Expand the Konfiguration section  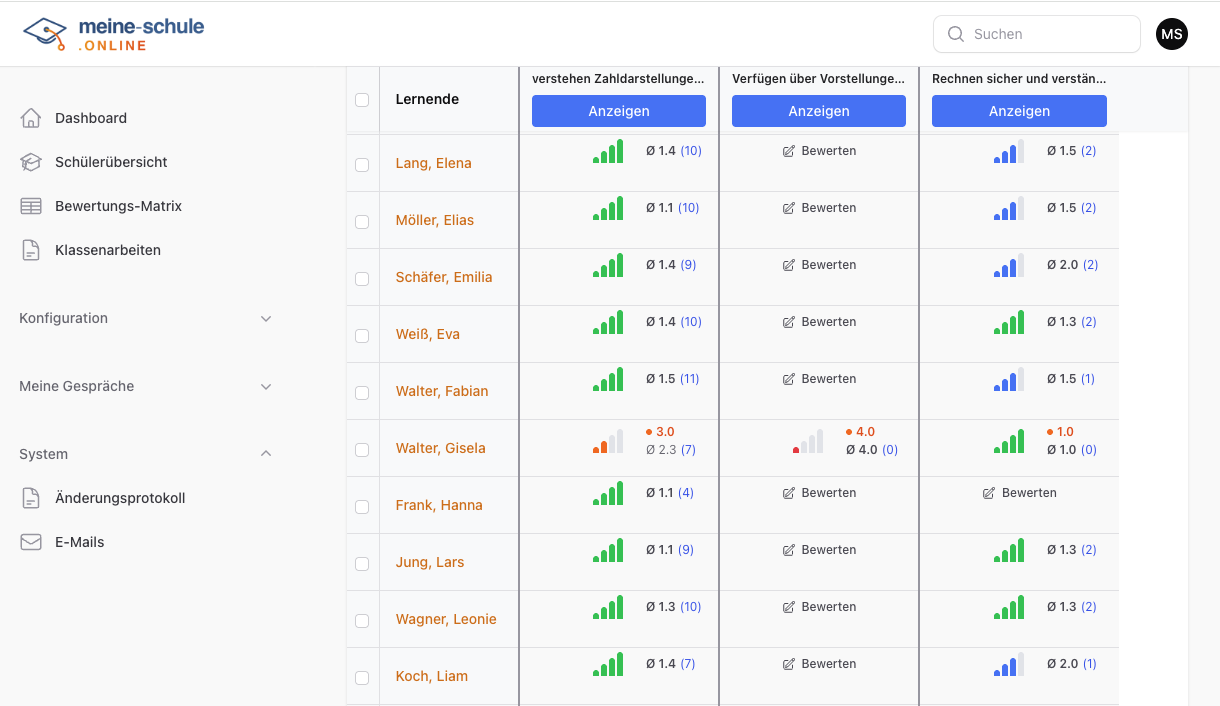[145, 318]
